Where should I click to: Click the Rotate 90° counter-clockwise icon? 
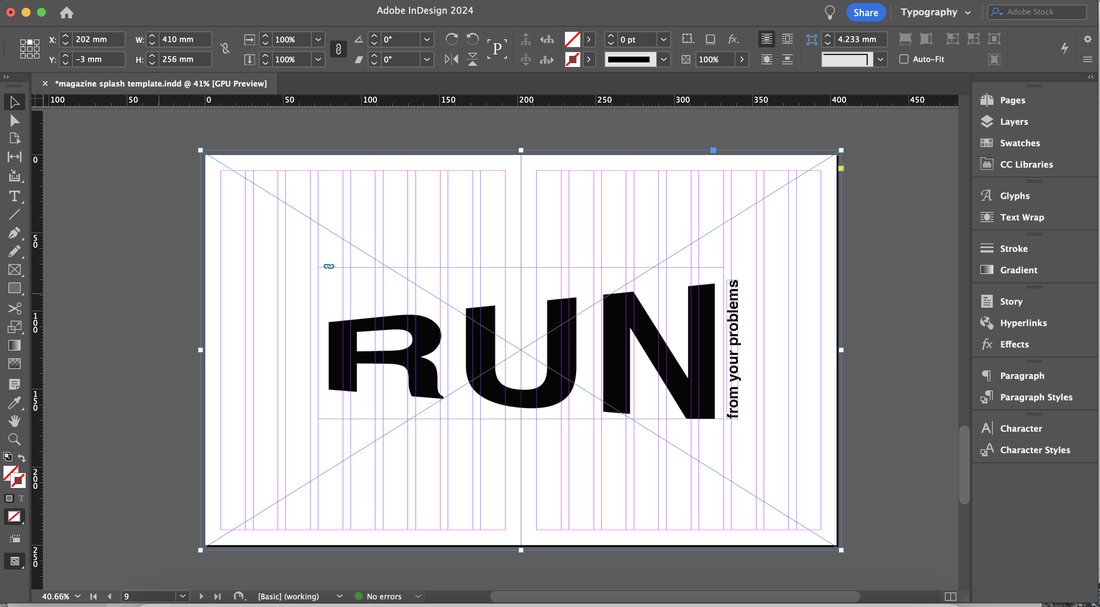point(473,39)
